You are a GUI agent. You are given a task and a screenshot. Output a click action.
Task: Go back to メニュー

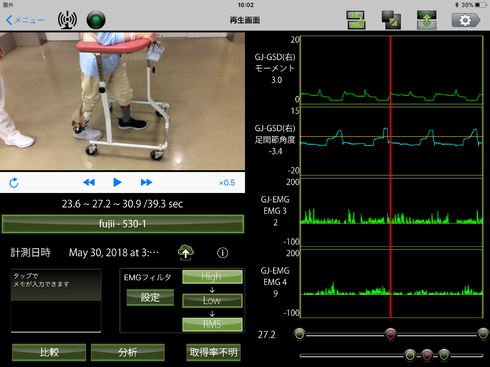point(25,20)
